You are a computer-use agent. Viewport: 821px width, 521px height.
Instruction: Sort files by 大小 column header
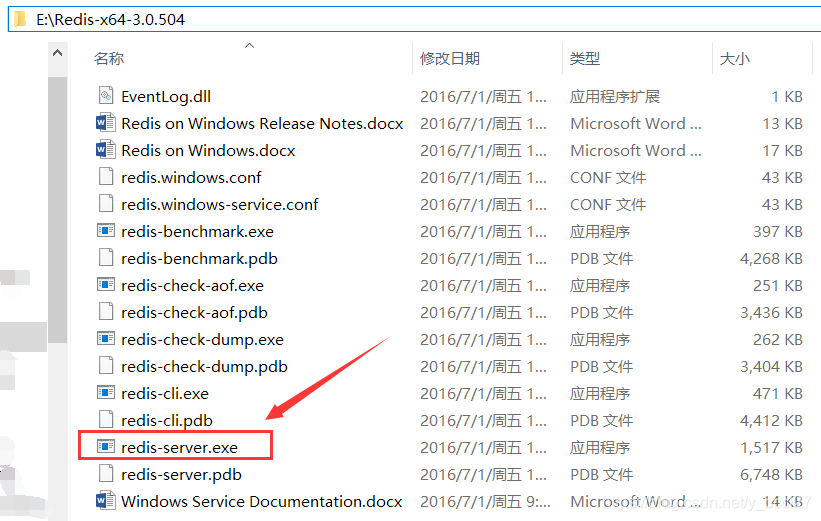tap(735, 58)
